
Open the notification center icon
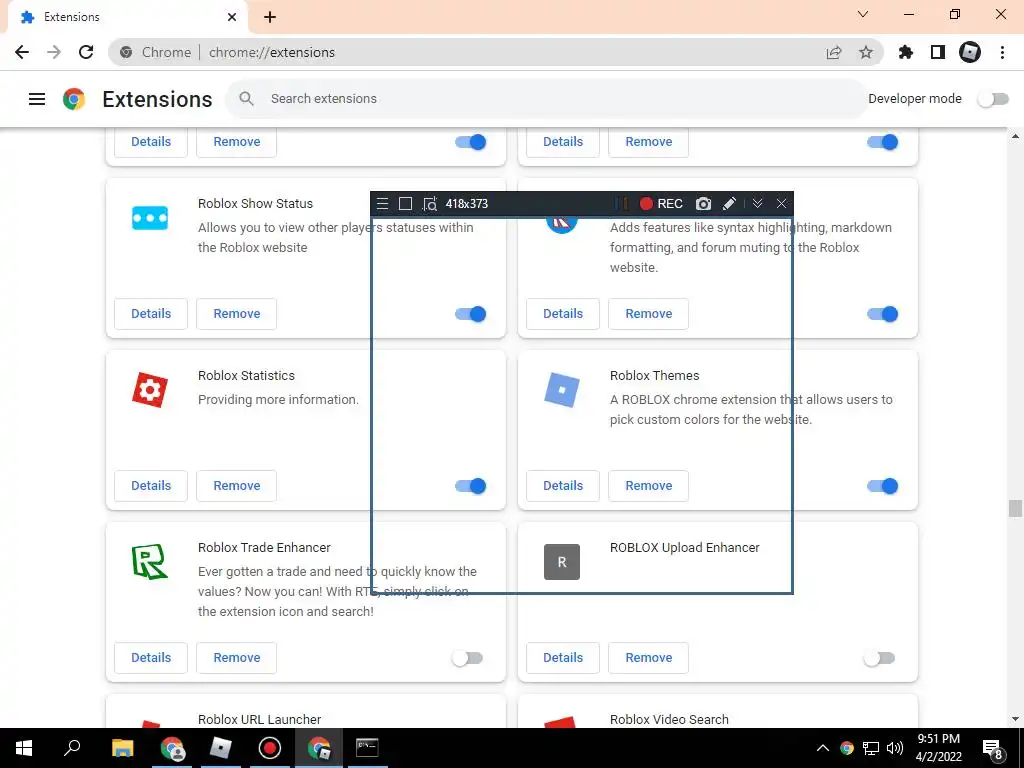(x=993, y=749)
